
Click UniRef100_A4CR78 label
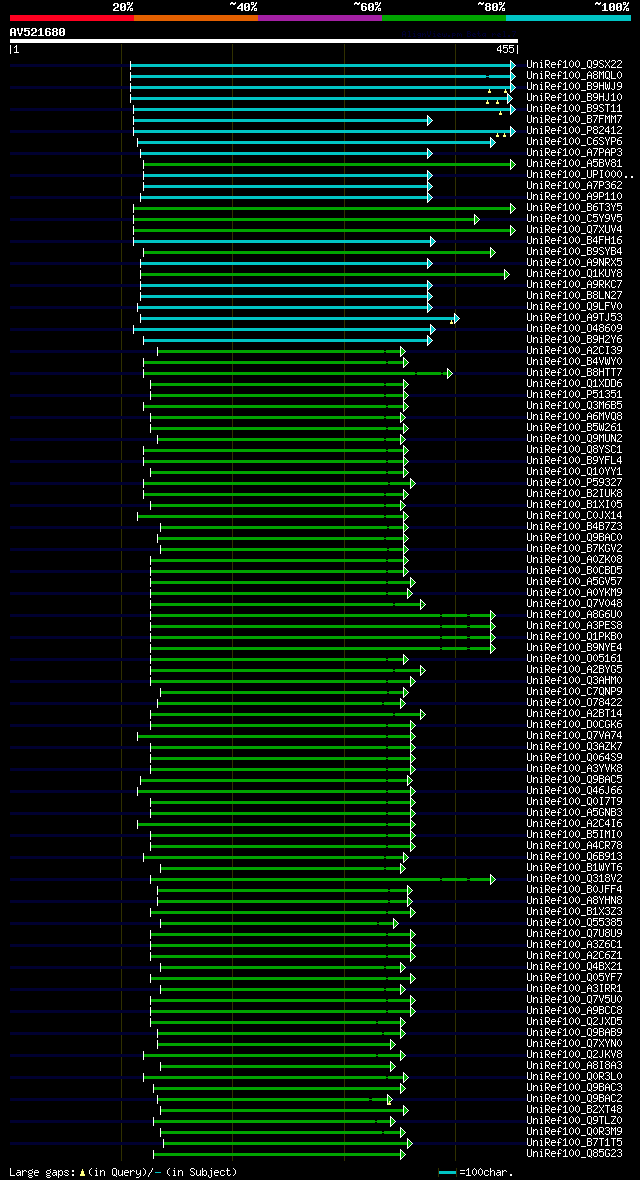pyautogui.click(x=574, y=846)
